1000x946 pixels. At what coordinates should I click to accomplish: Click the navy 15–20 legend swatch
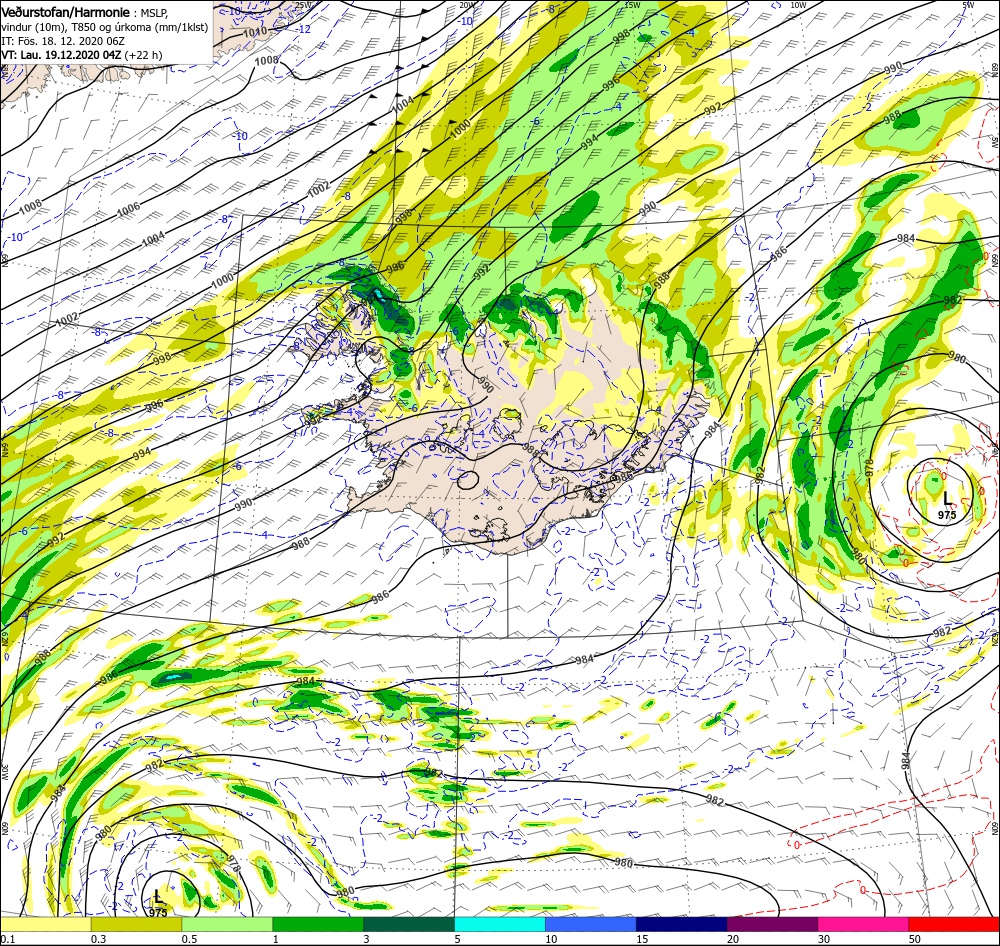682,924
